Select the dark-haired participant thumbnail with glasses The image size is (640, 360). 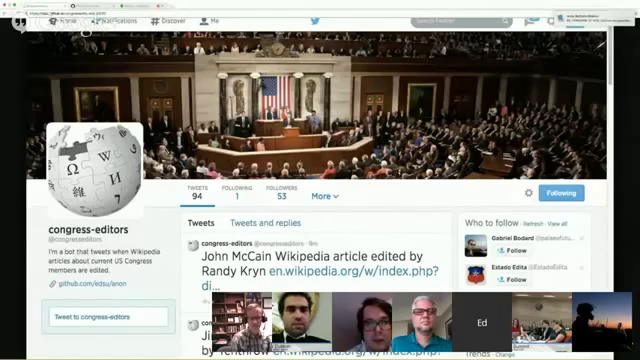362,322
